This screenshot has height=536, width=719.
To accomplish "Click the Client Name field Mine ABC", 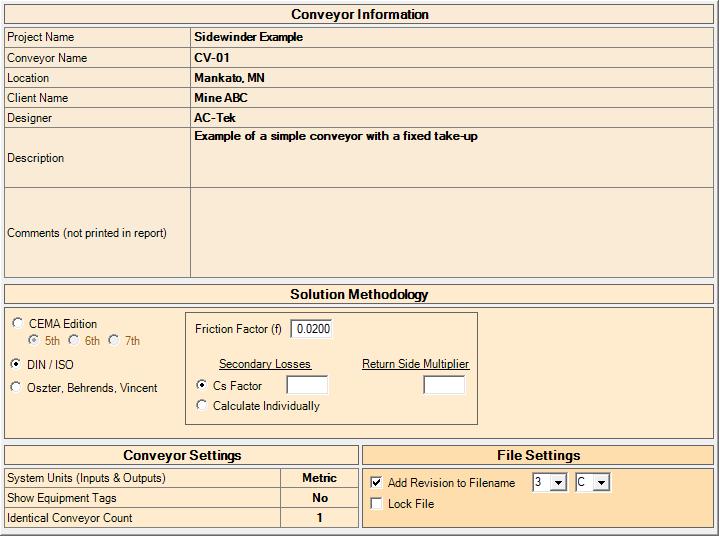I will (x=450, y=98).
